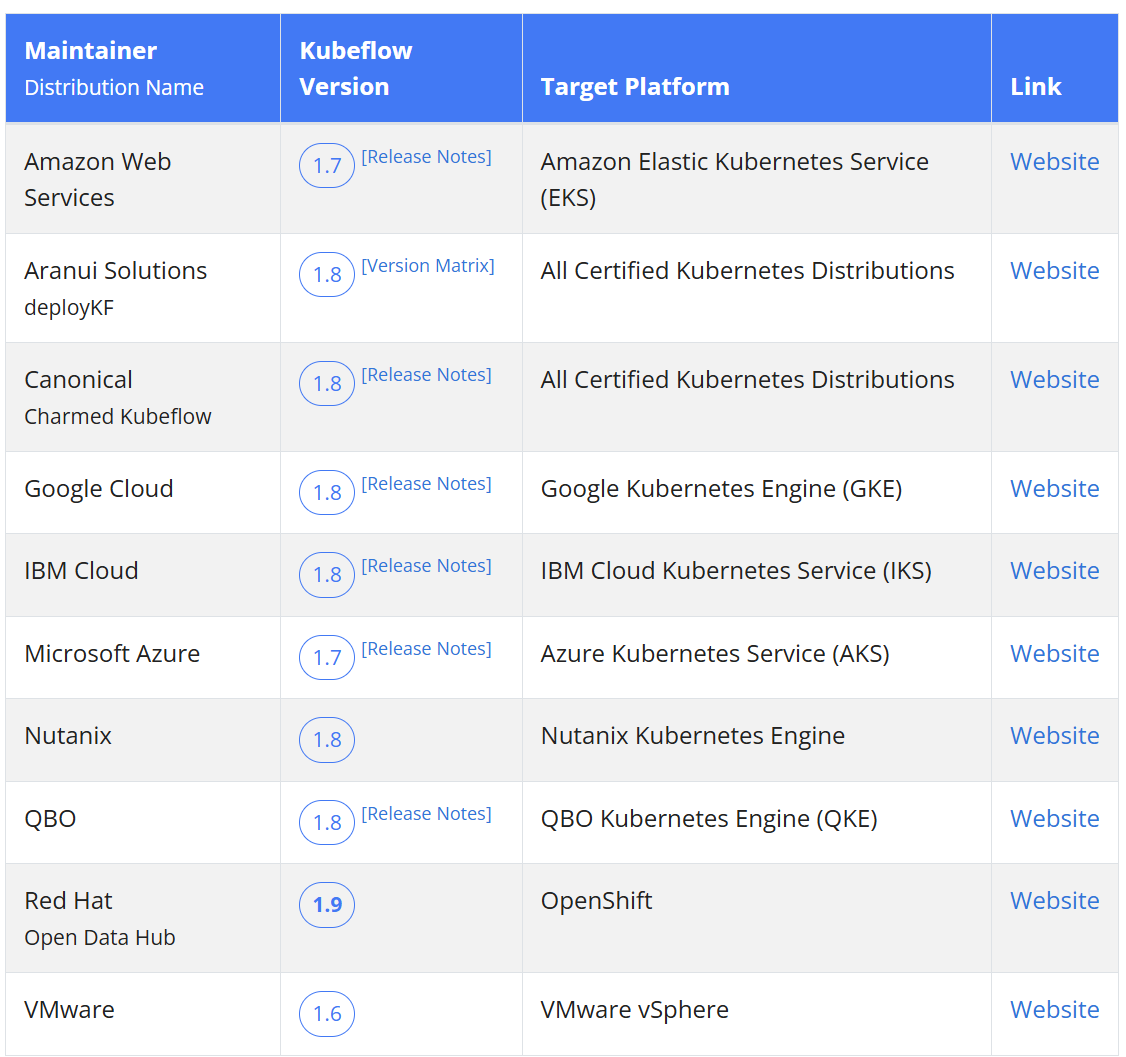This screenshot has width=1126, height=1057.
Task: Visit the Red Hat Website link
Action: [1054, 900]
